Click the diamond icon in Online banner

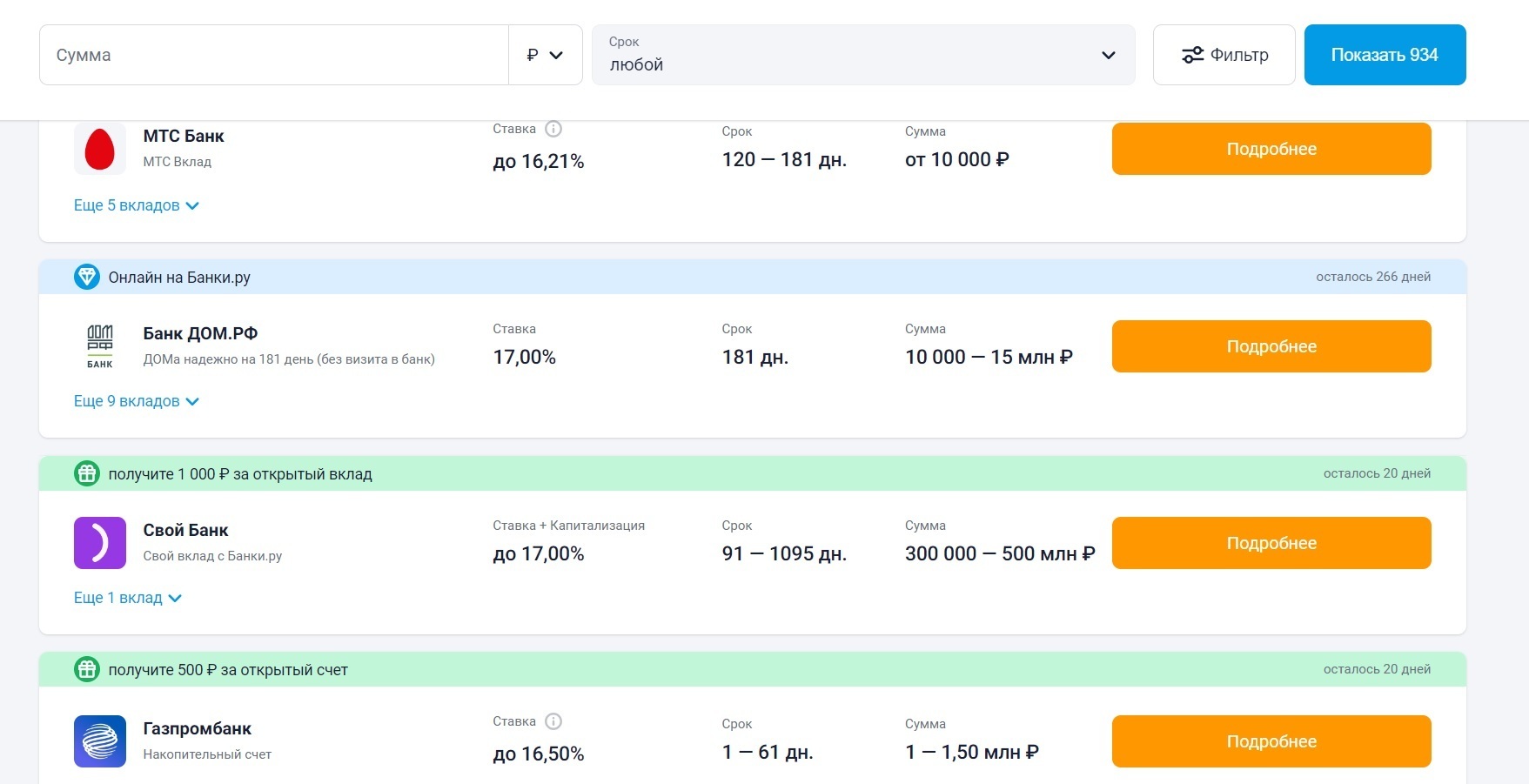point(86,278)
